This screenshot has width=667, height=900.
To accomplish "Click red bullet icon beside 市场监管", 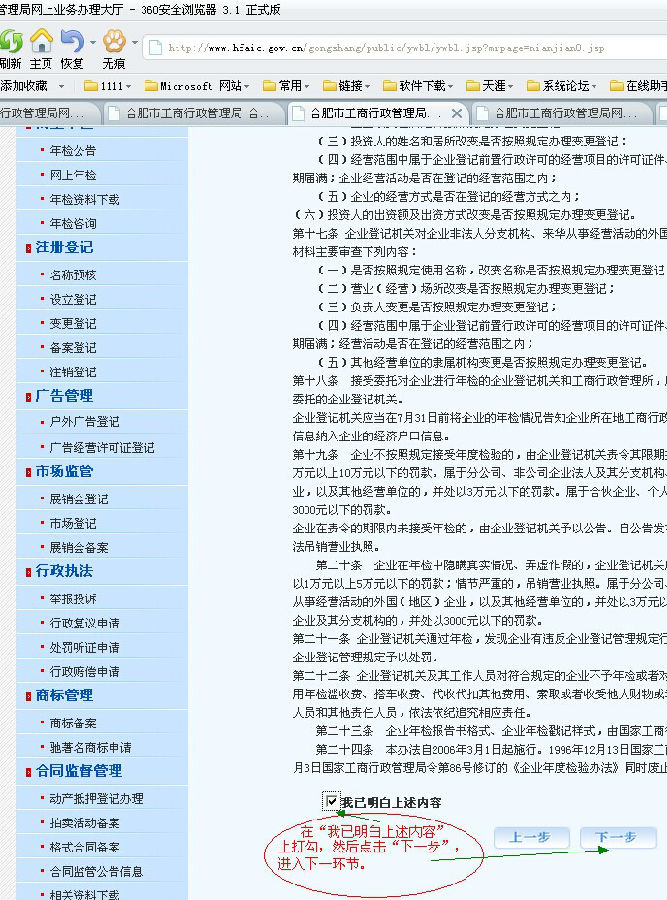I will 28,472.
